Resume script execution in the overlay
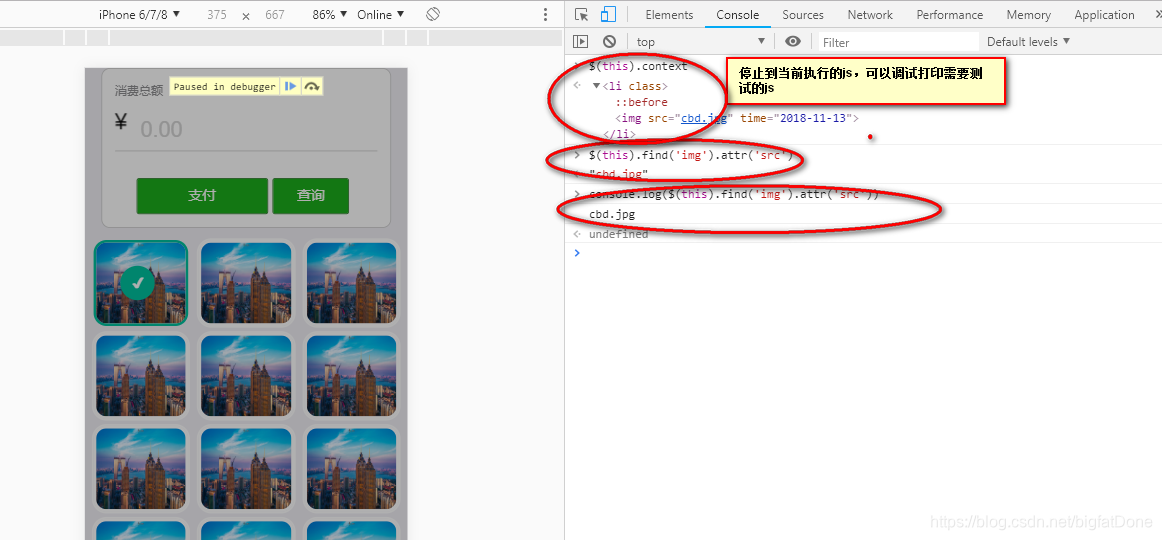The width and height of the screenshot is (1162, 540). [290, 87]
